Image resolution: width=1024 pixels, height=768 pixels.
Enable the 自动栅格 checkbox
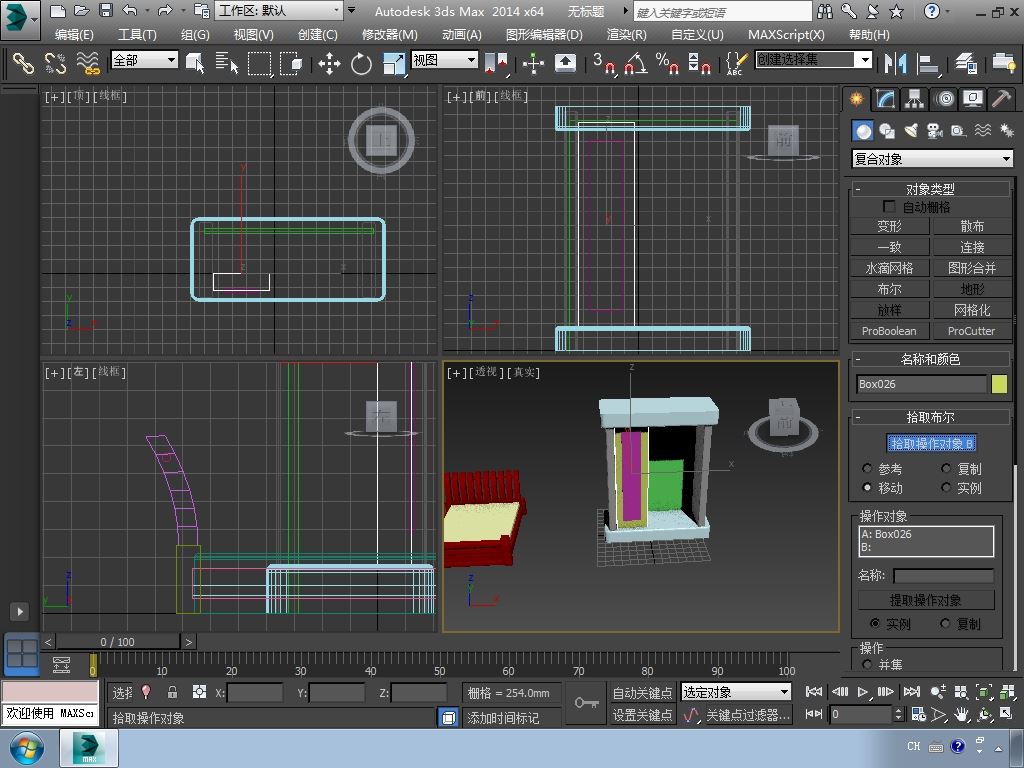click(x=889, y=207)
